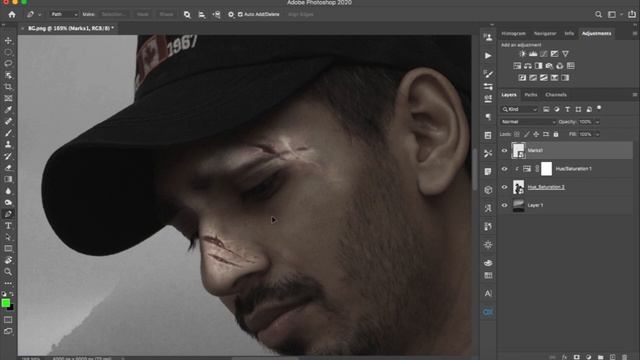
Task: Add a Brightness/Contrast adjustment
Action: point(522,54)
